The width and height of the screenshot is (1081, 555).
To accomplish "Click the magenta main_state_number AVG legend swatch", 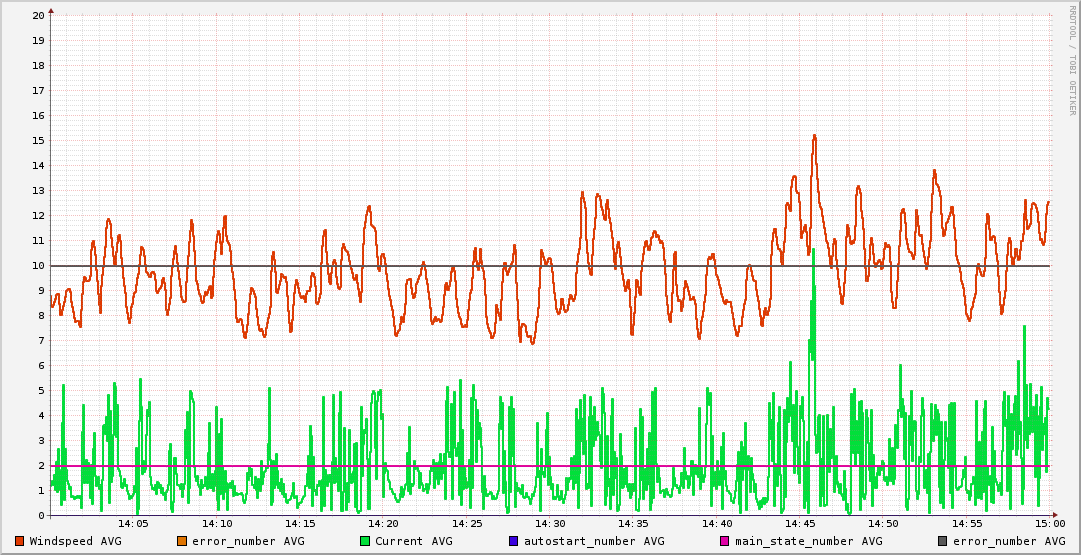I will (725, 541).
